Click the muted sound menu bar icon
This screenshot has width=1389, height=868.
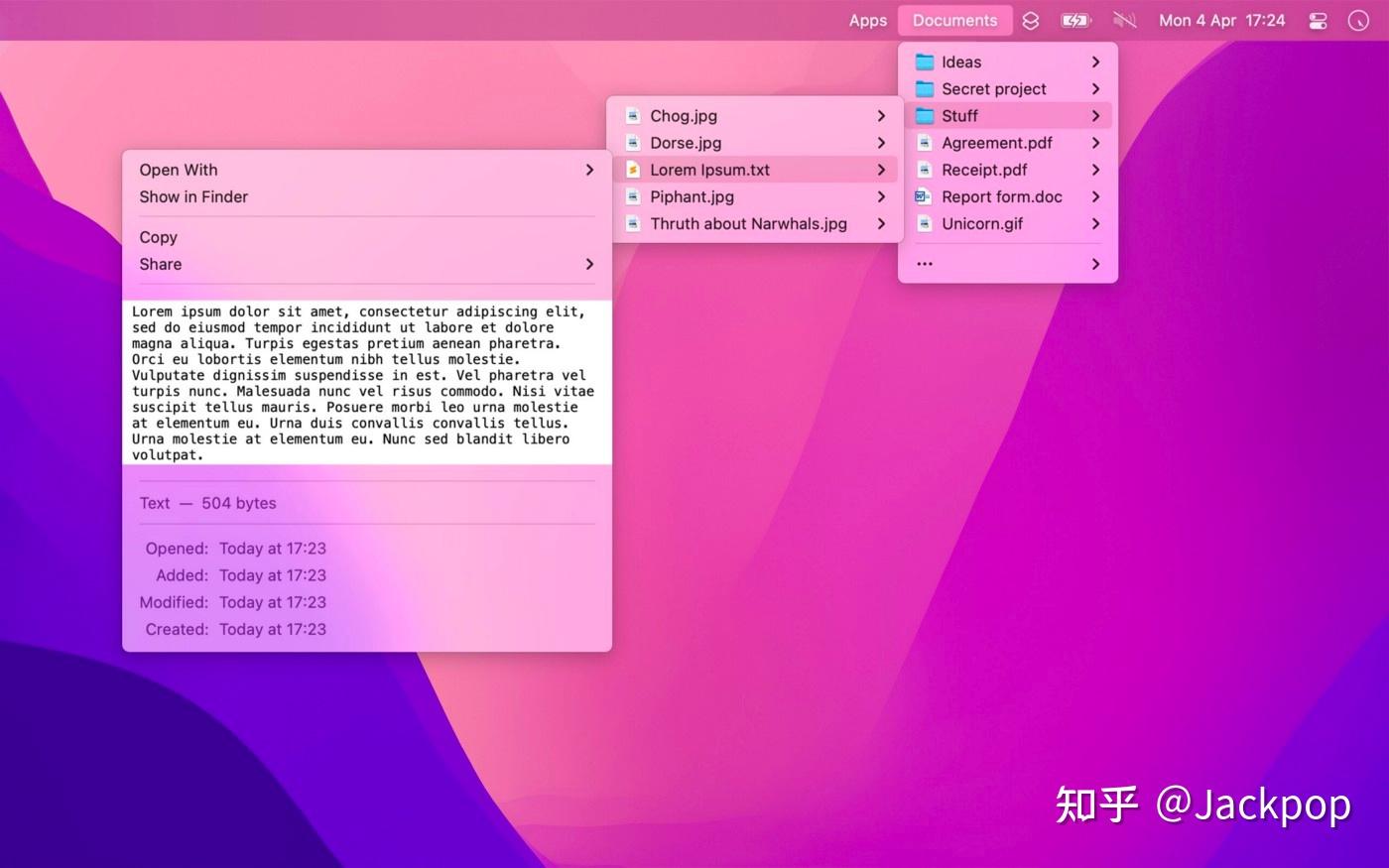pyautogui.click(x=1124, y=20)
